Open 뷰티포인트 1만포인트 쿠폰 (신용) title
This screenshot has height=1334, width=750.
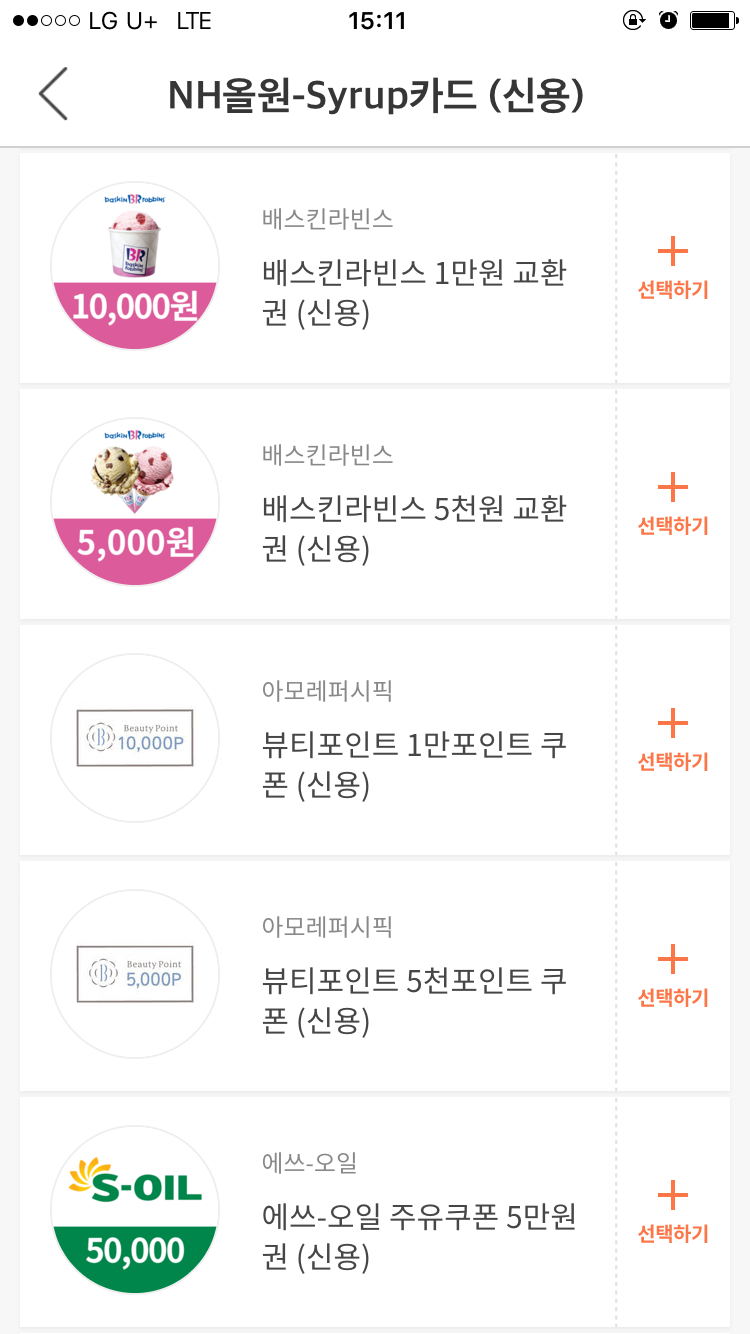point(415,764)
